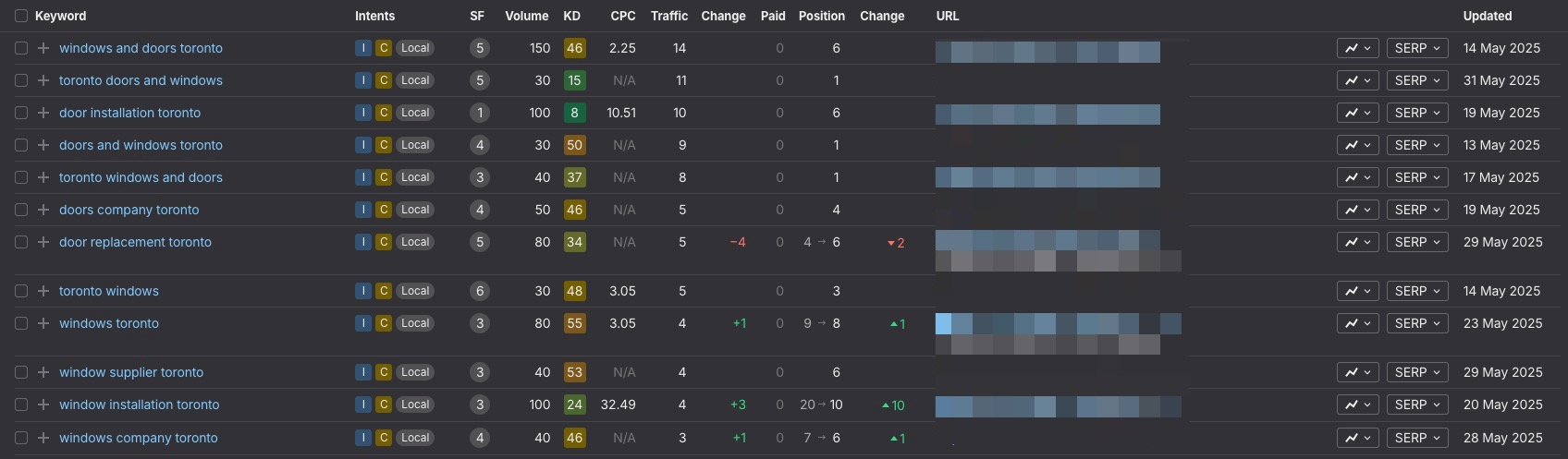The height and width of the screenshot is (459, 1568).
Task: Click Informational intent badge for 'windows toronto'
Action: [x=363, y=323]
